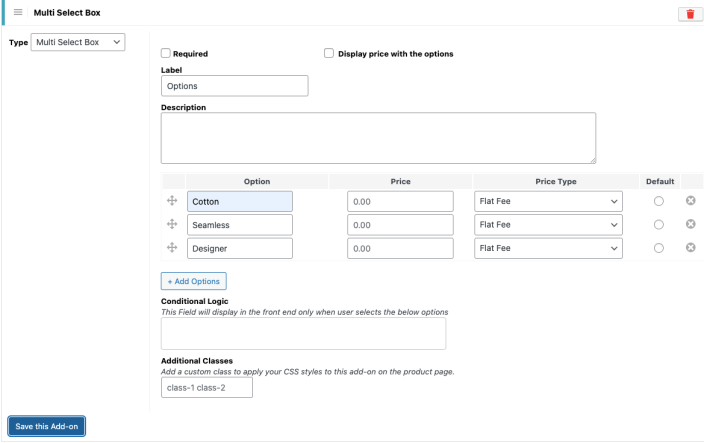Image resolution: width=704 pixels, height=443 pixels.
Task: Click the move handle for the Seamless row
Action: tap(172, 225)
